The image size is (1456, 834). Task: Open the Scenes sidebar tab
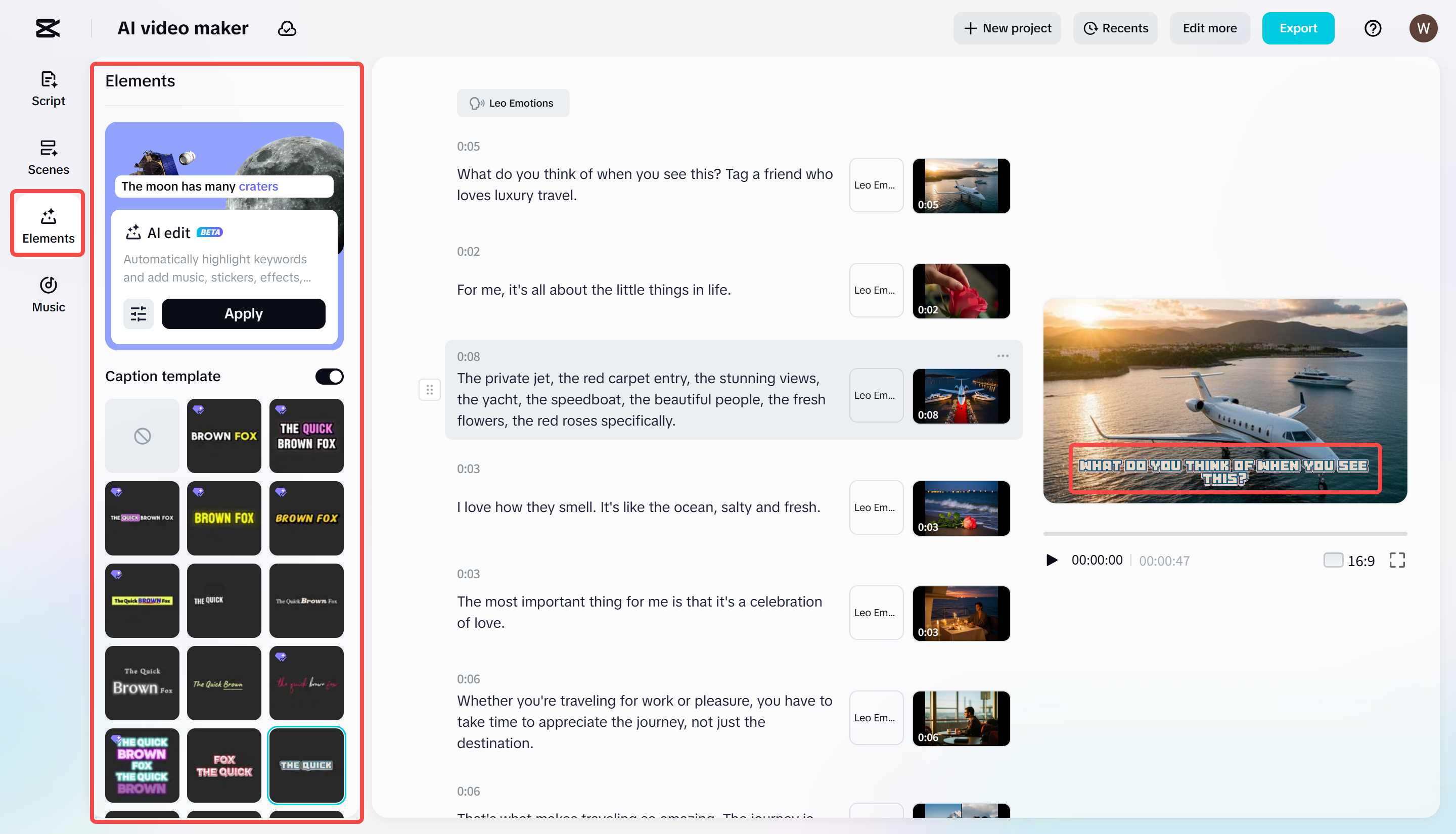click(48, 158)
